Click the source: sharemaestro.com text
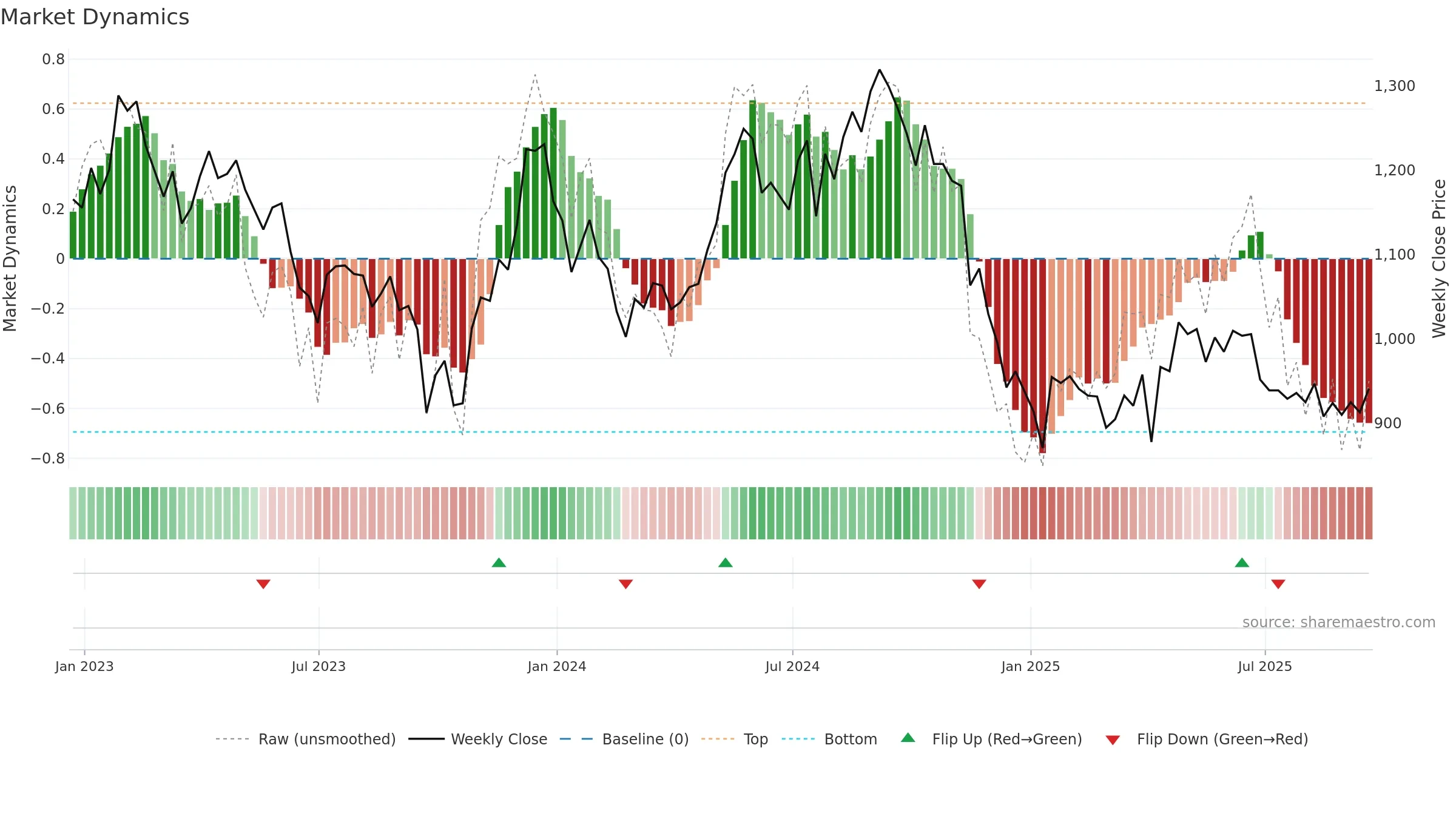 click(x=1339, y=622)
